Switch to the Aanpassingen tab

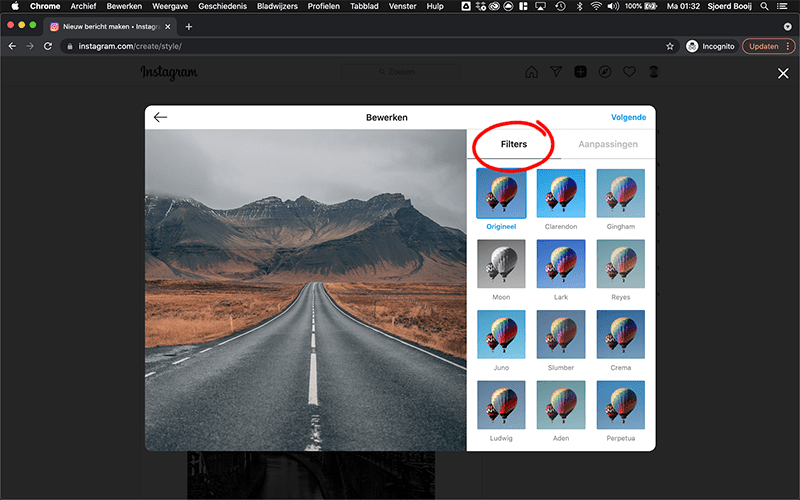click(x=608, y=144)
